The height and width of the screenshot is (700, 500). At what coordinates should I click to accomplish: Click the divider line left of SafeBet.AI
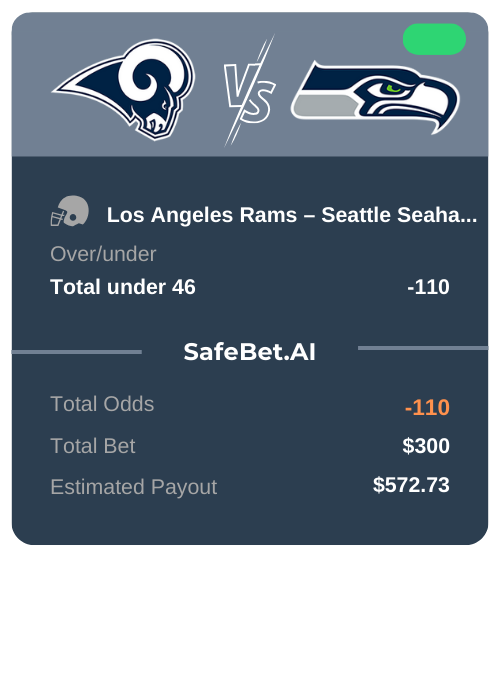pyautogui.click(x=77, y=352)
